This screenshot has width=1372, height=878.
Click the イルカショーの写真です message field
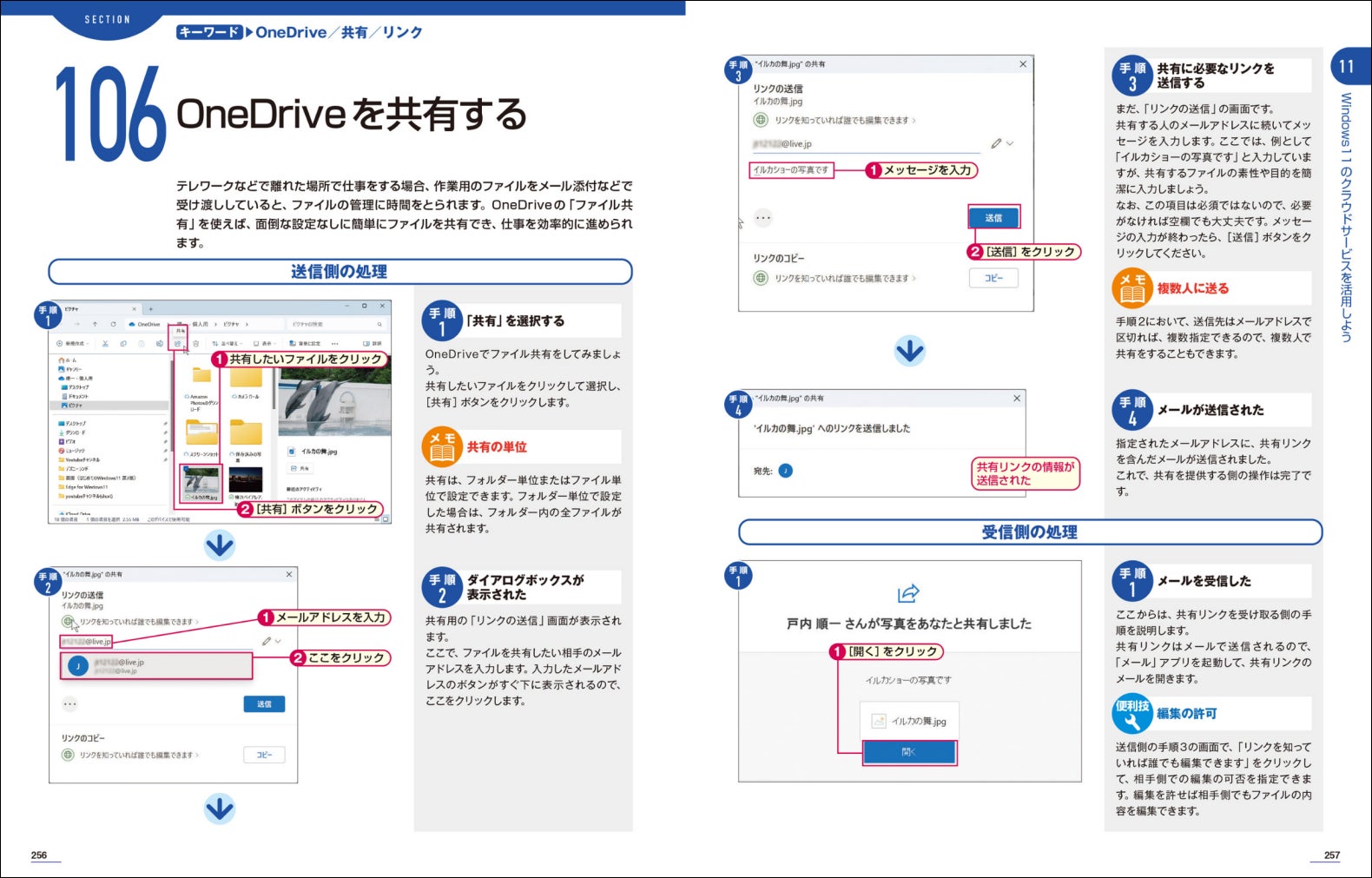tap(792, 170)
